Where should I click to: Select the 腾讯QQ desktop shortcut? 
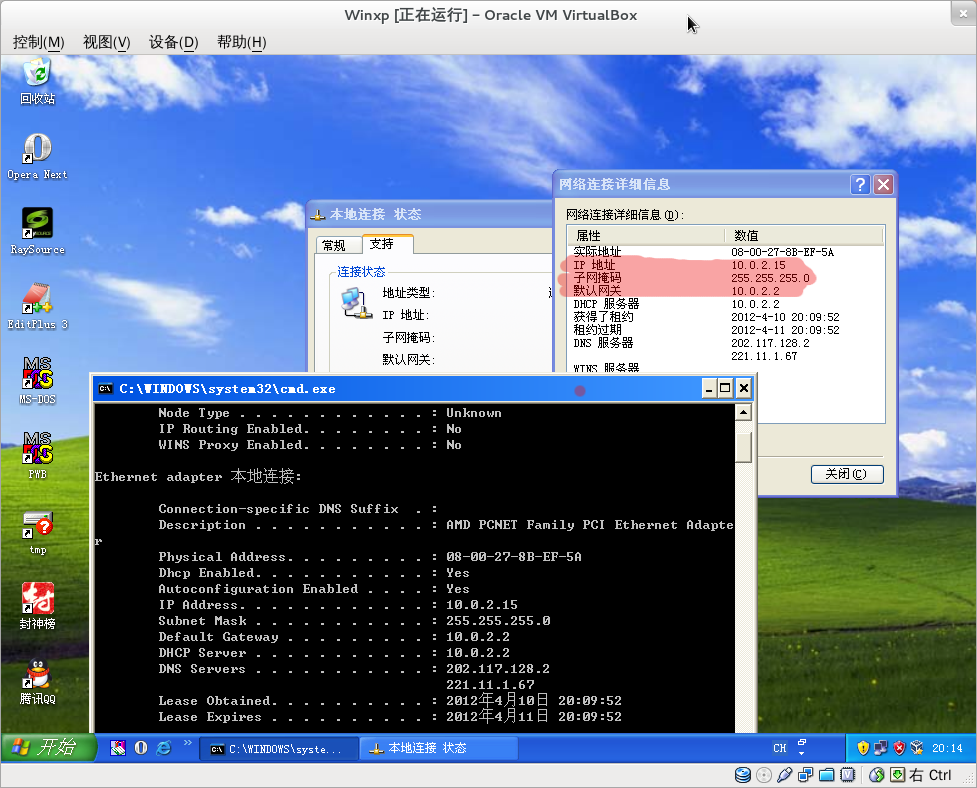click(x=37, y=681)
